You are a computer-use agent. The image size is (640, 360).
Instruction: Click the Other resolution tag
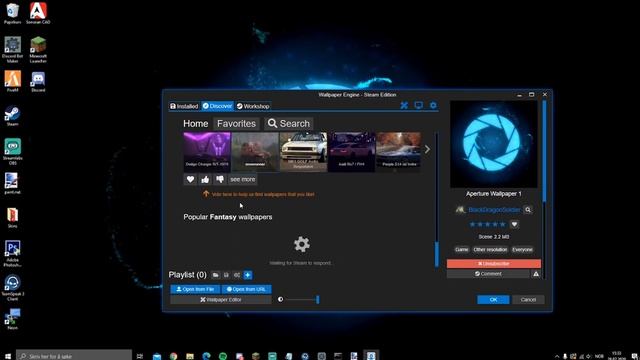click(x=490, y=249)
